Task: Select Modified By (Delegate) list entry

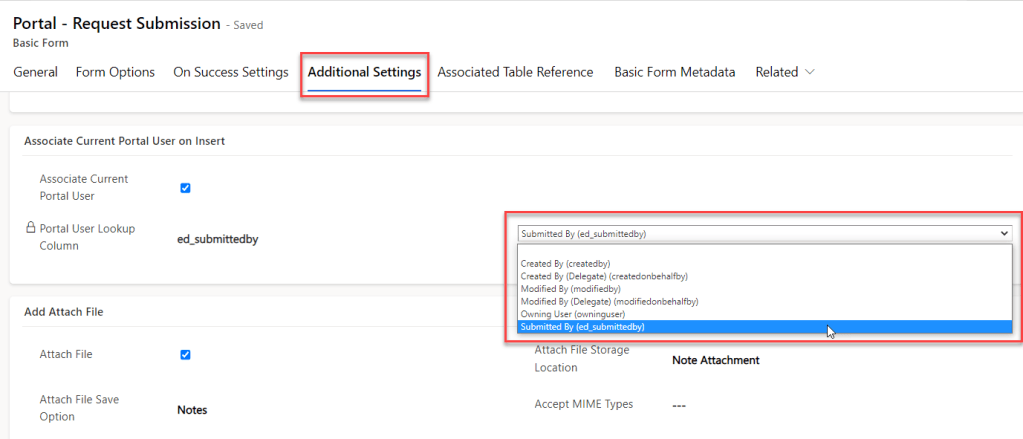Action: [x=609, y=301]
